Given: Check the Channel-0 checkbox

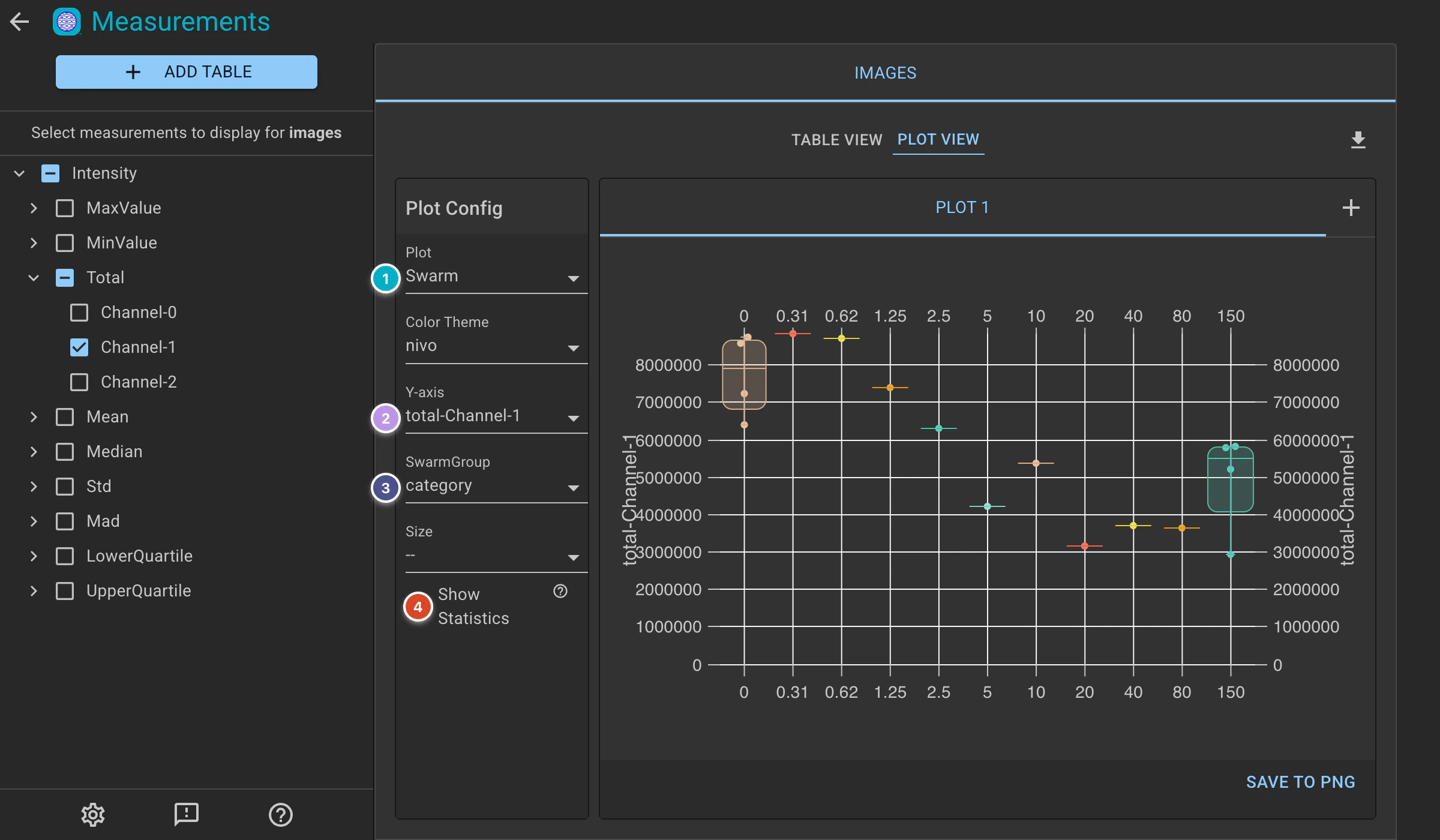Looking at the screenshot, I should [x=79, y=313].
